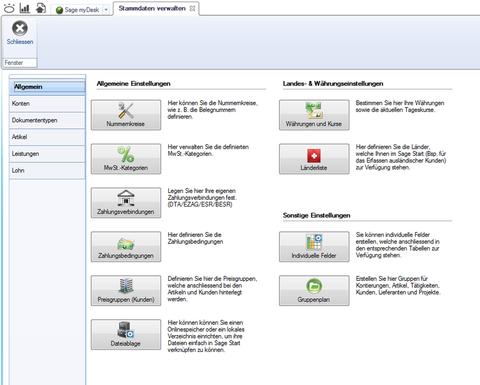The image size is (480, 385).
Task: Open MwSt.-Kategorien percent icon button
Action: 126,159
